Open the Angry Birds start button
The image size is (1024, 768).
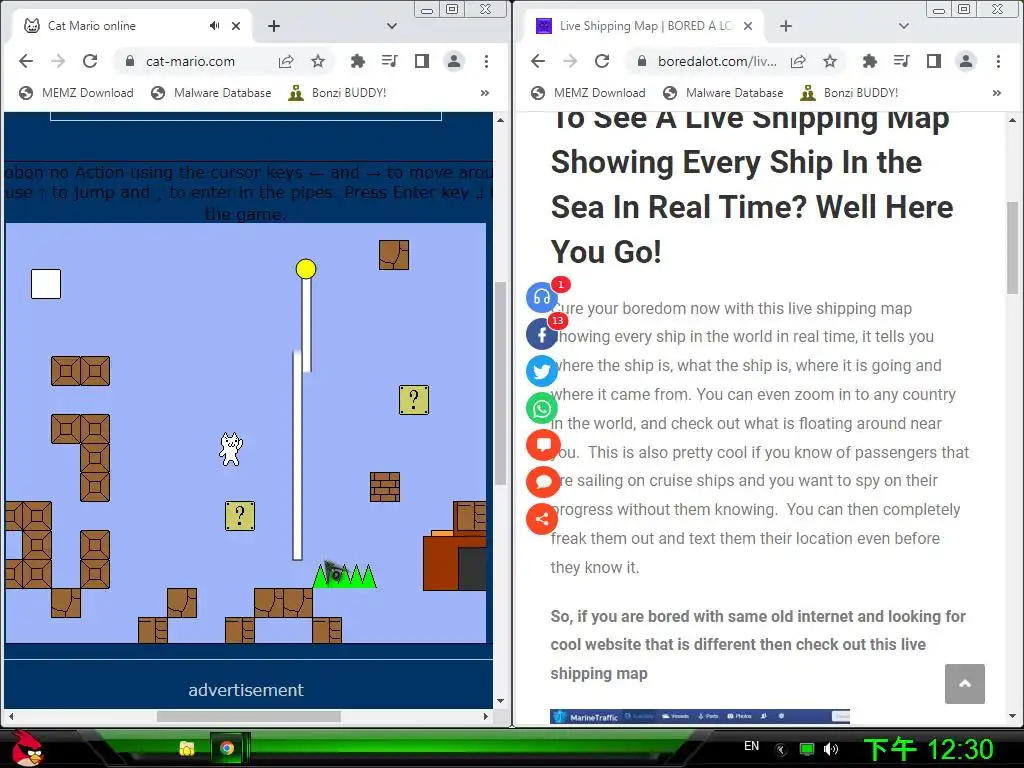(x=26, y=748)
